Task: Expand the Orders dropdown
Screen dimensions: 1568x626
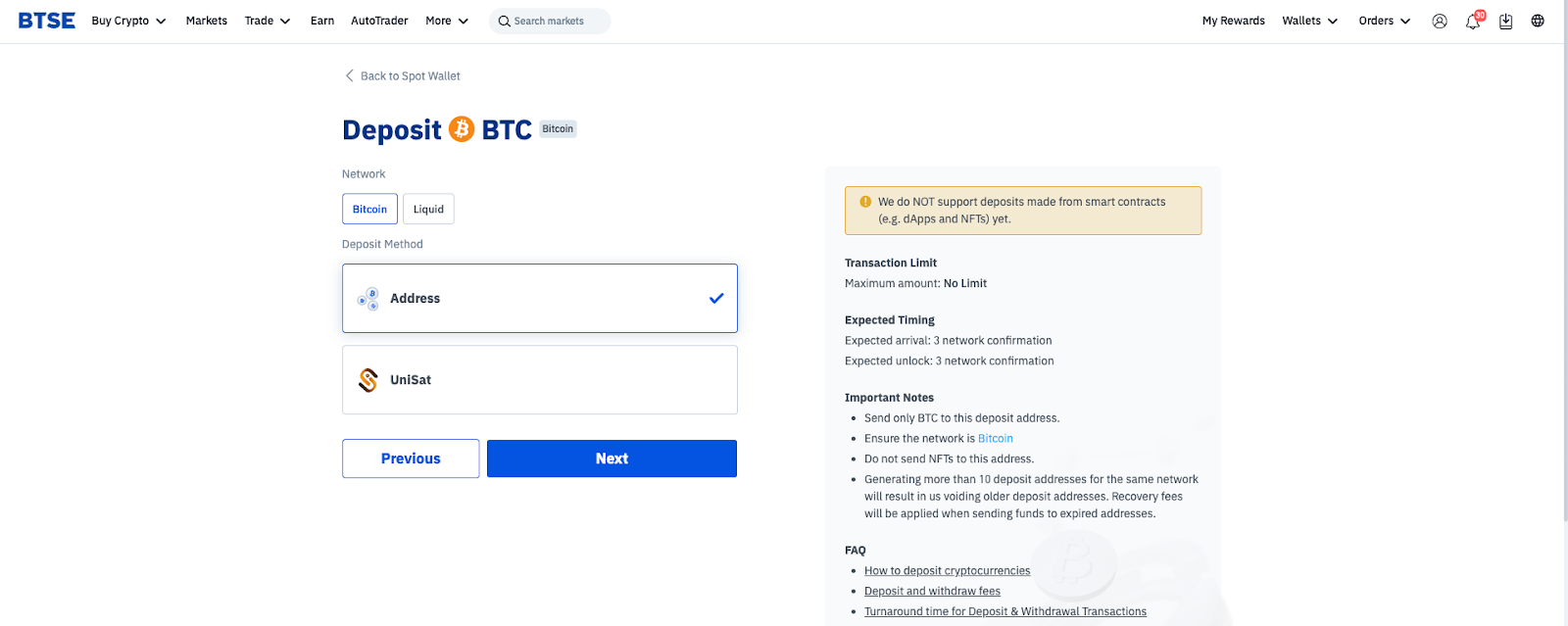Action: 1384,21
